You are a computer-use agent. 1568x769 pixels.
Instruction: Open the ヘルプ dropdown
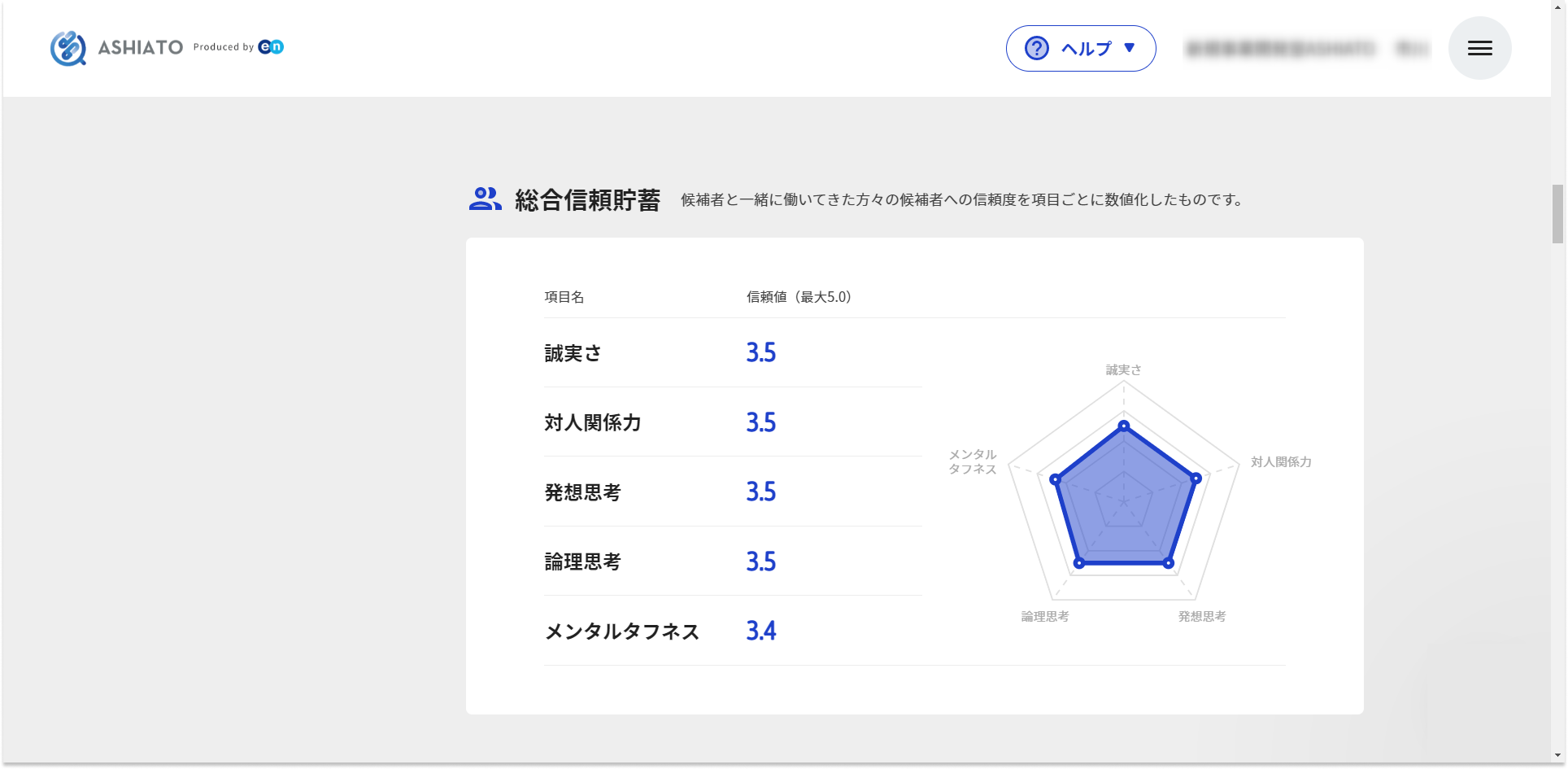click(x=1085, y=49)
